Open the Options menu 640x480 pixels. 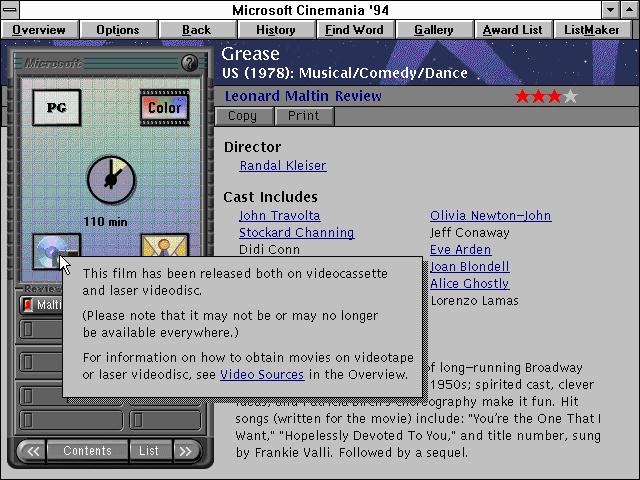118,30
